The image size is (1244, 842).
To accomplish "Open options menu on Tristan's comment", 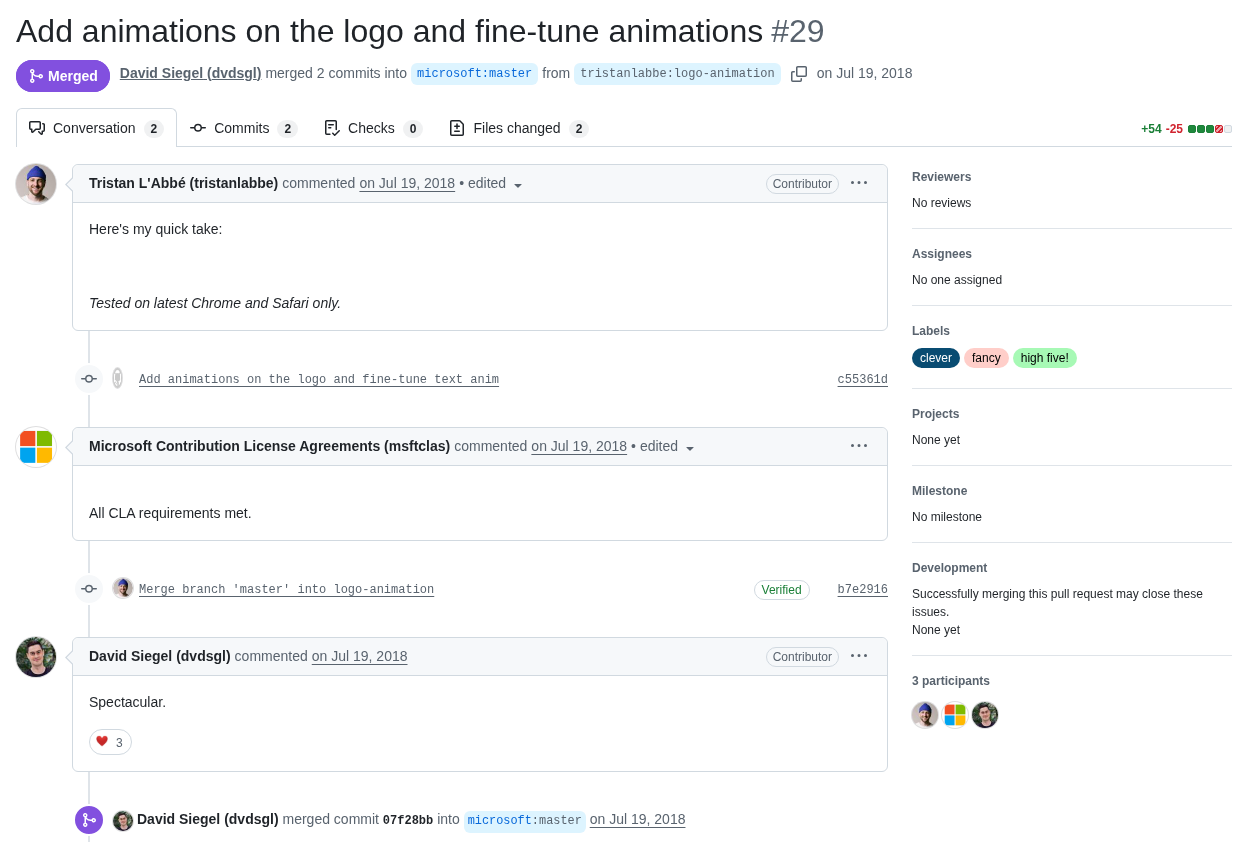I will (859, 183).
